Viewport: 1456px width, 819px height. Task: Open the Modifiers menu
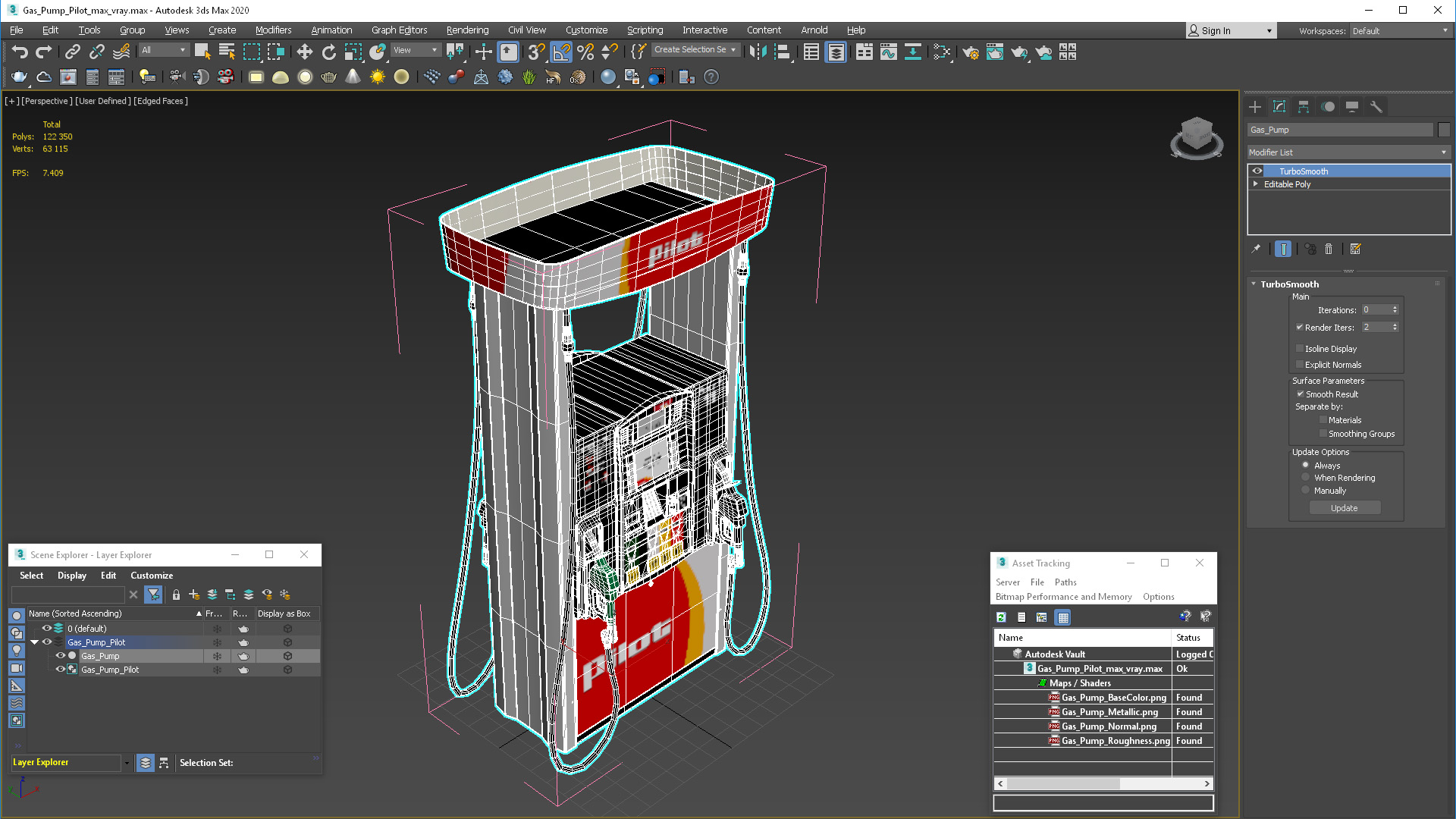click(273, 30)
